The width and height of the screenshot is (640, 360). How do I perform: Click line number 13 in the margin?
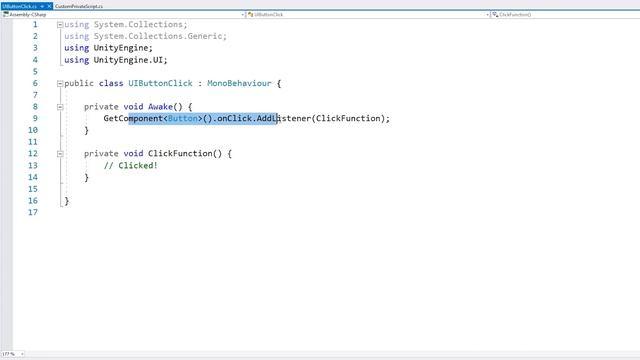33,165
